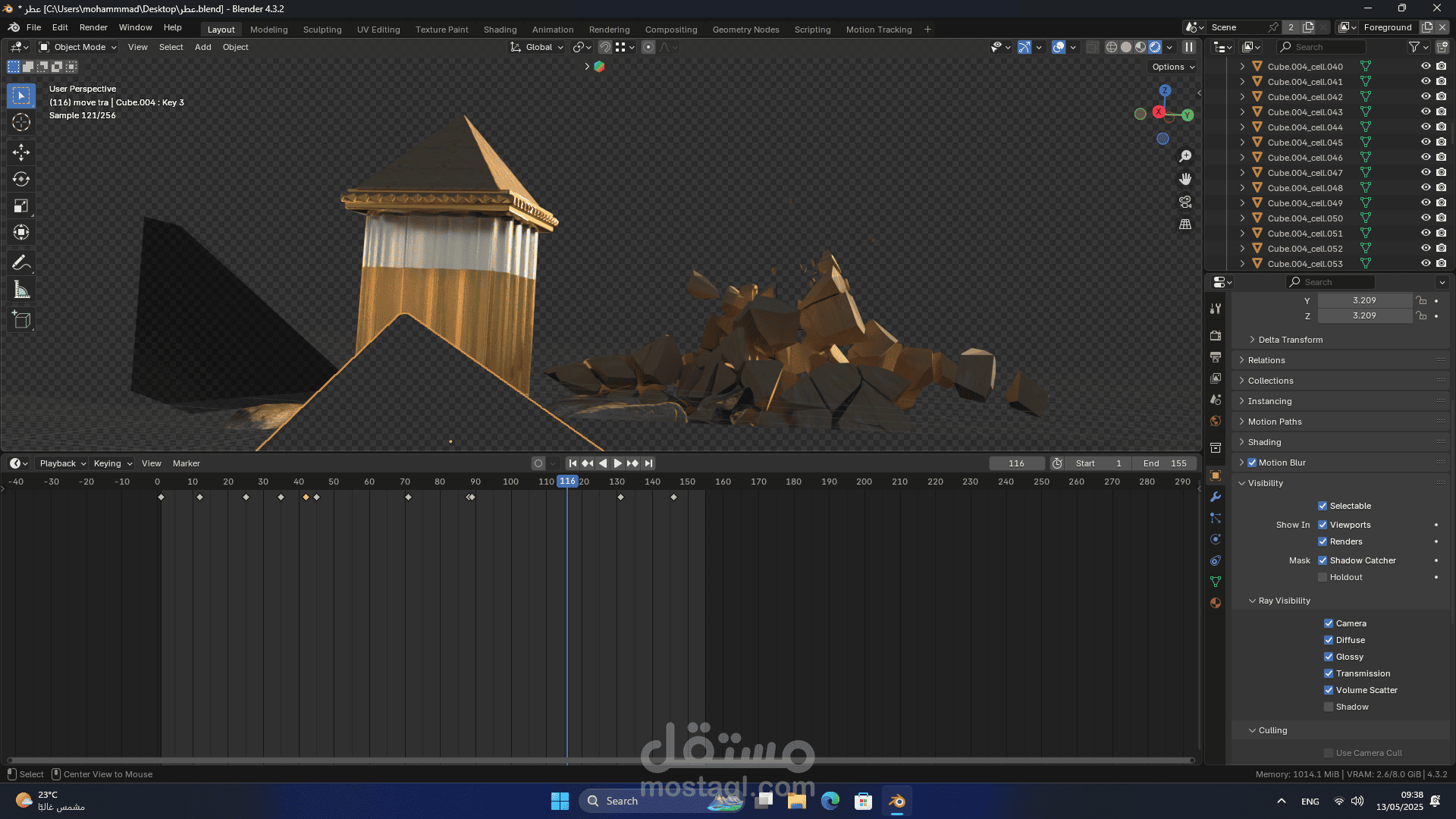Disable the Shadow Catcher checkbox

coord(1323,560)
